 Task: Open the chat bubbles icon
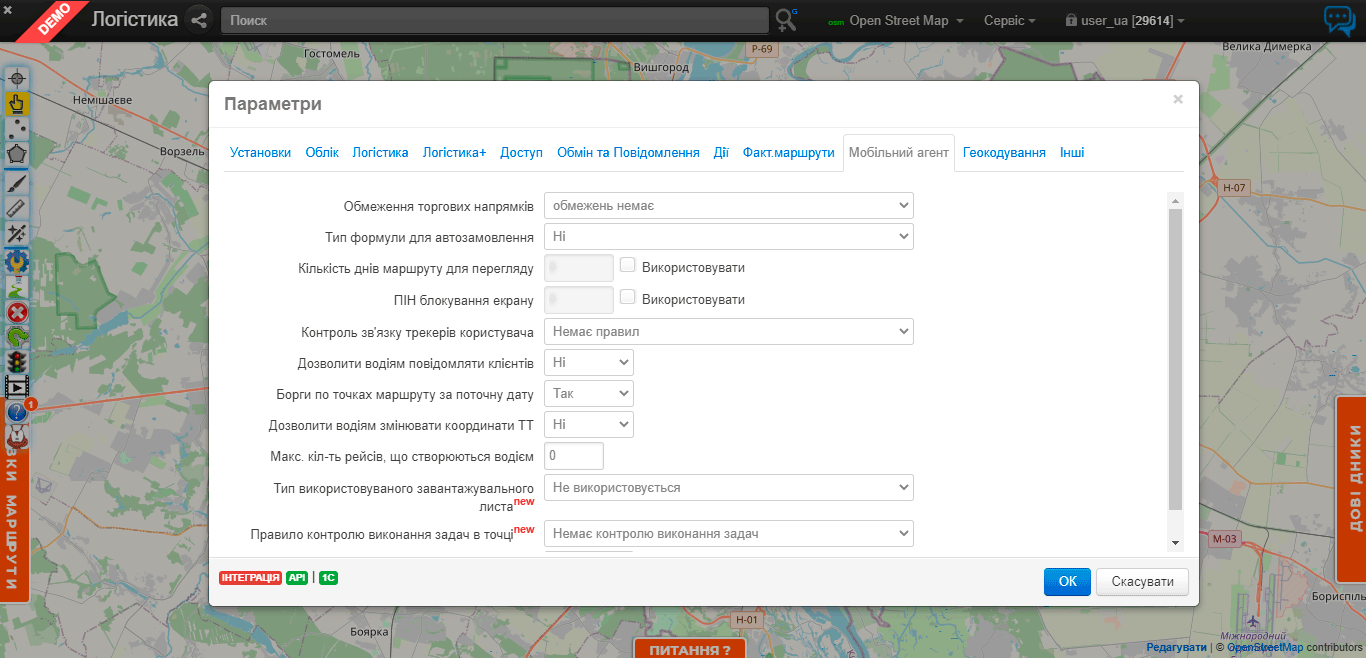click(x=1339, y=20)
